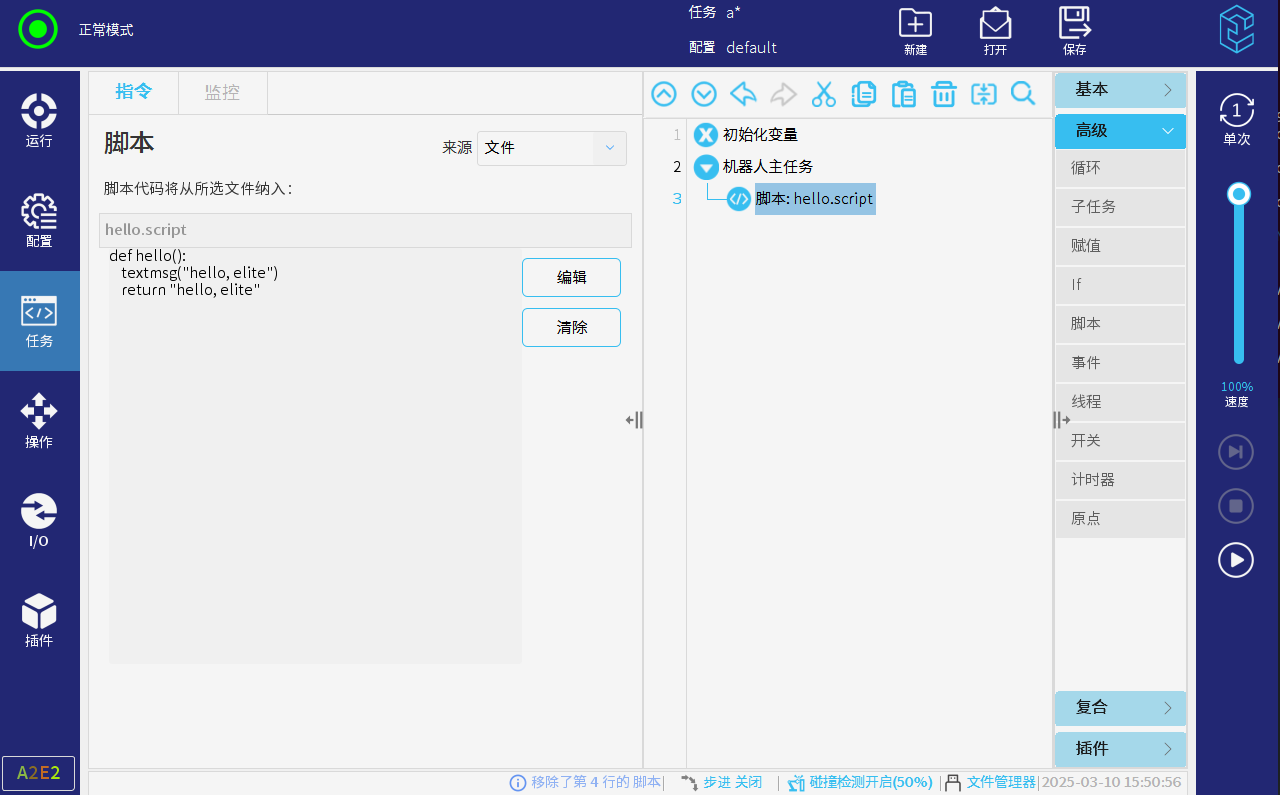The height and width of the screenshot is (795, 1280).
Task: Select the 指令 tab
Action: point(134,92)
